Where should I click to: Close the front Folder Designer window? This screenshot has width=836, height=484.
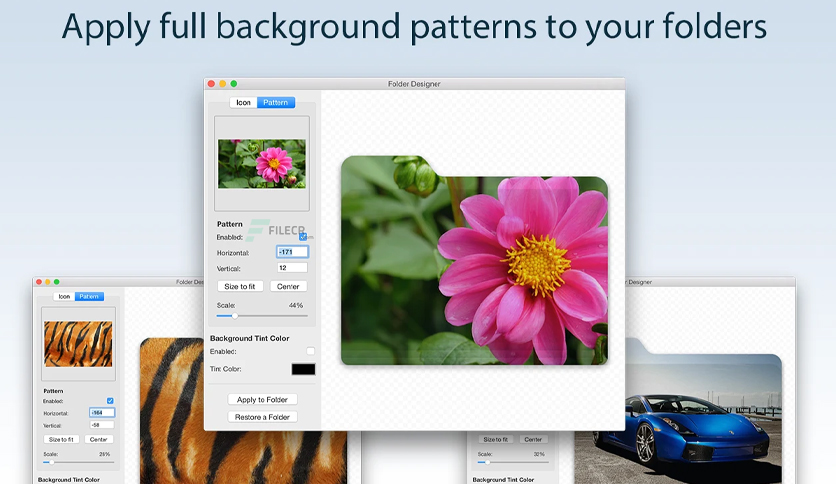point(211,84)
